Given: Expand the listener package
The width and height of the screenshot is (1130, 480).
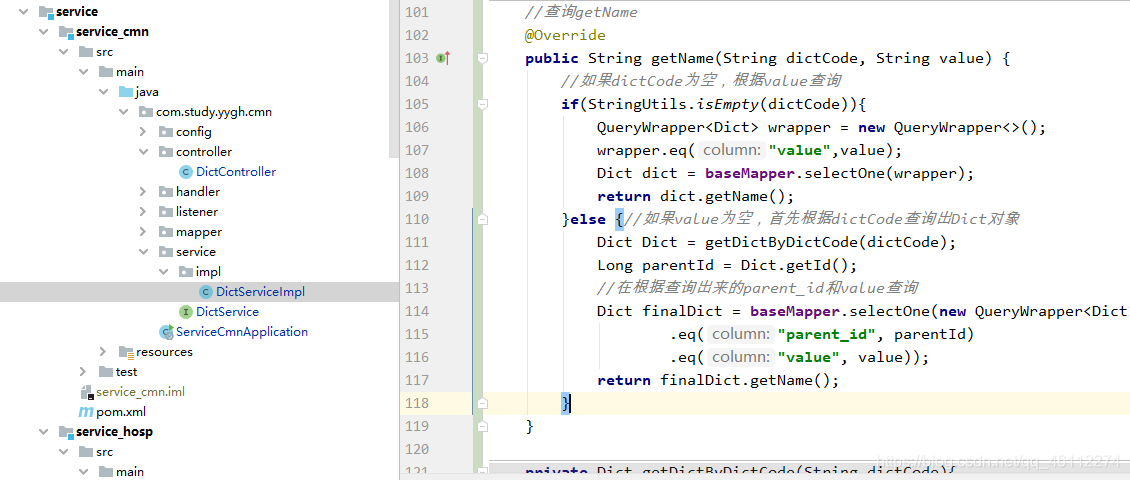Looking at the screenshot, I should click(x=143, y=212).
